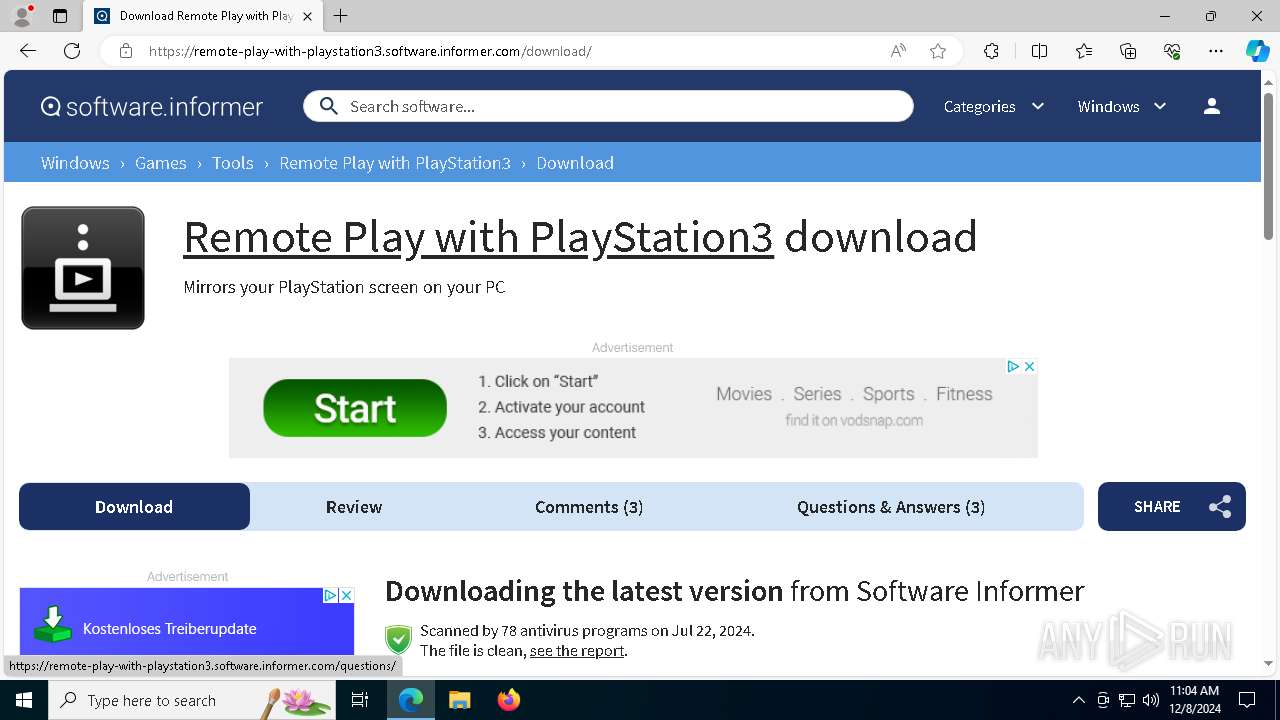Open Browser essentials heart icon
The height and width of the screenshot is (720, 1280).
point(1172,51)
